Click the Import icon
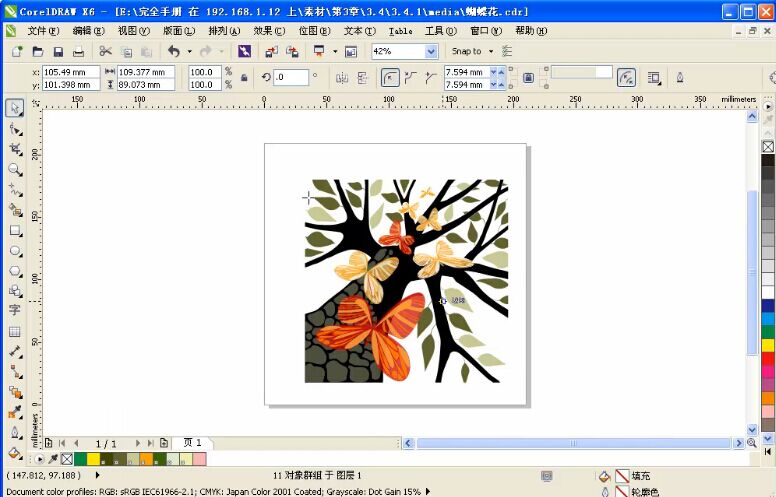This screenshot has width=776, height=497. click(x=271, y=51)
